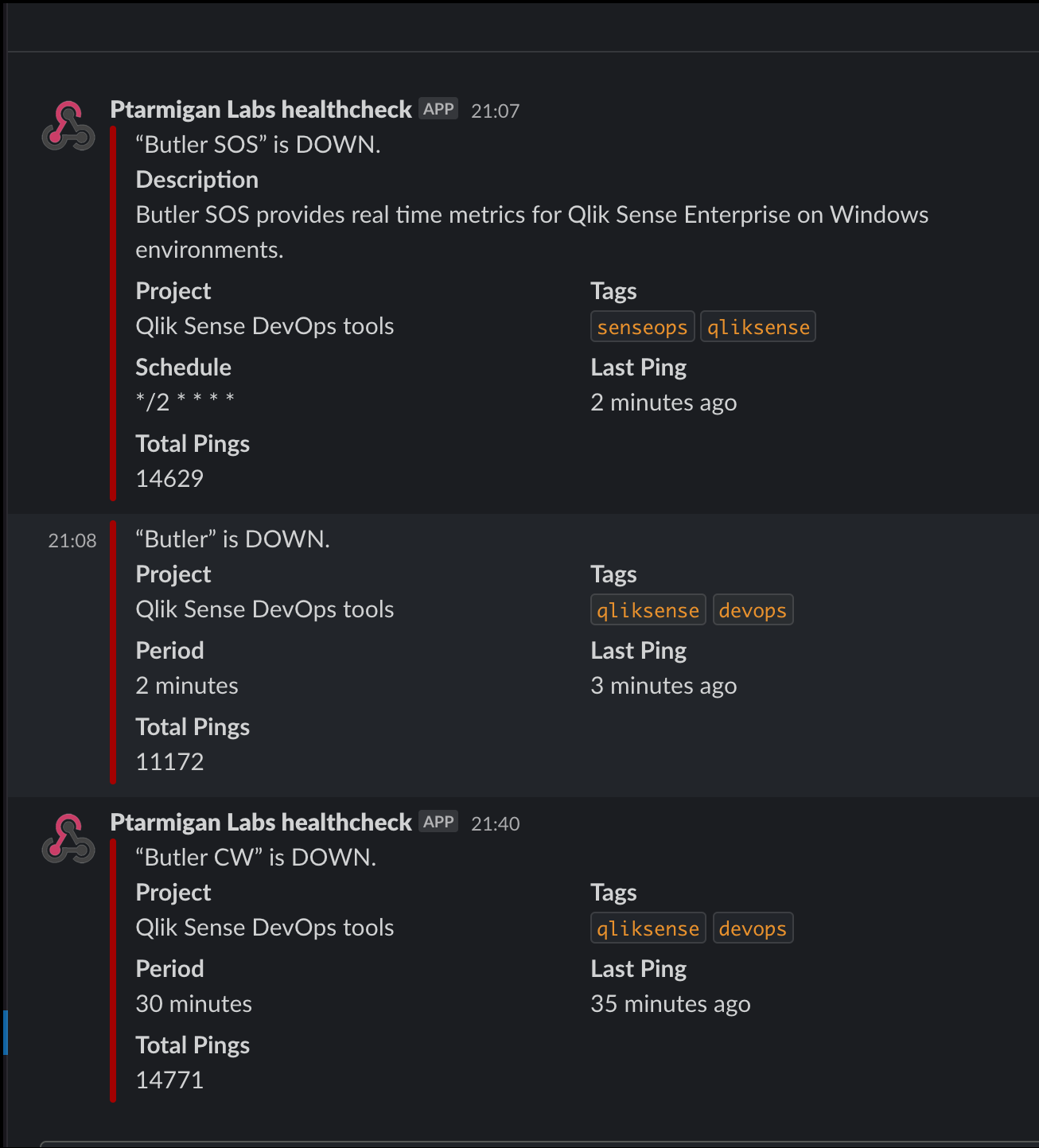
Task: Click the APP badge beside 21:07
Action: coord(438,109)
